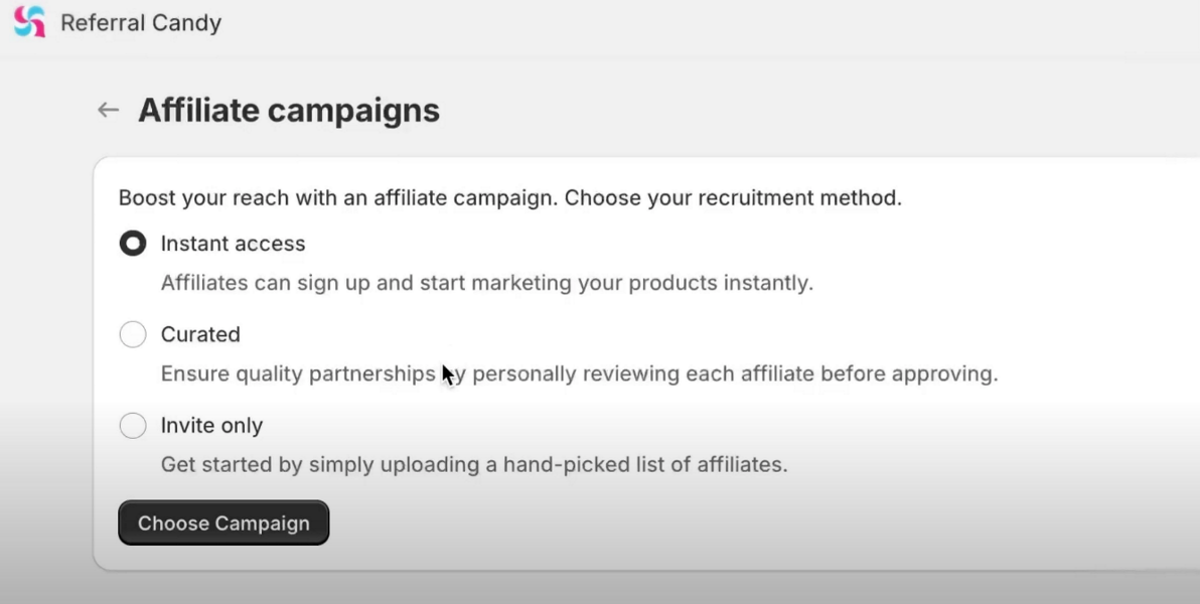Go back using the left arrow icon
Screen dimensions: 1200x604
[x=108, y=110]
